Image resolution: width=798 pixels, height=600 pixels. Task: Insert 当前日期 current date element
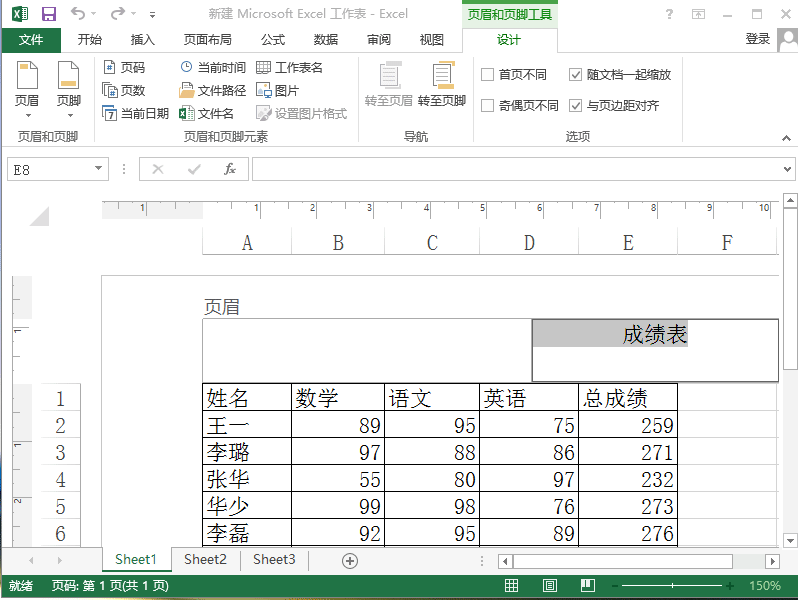135,113
